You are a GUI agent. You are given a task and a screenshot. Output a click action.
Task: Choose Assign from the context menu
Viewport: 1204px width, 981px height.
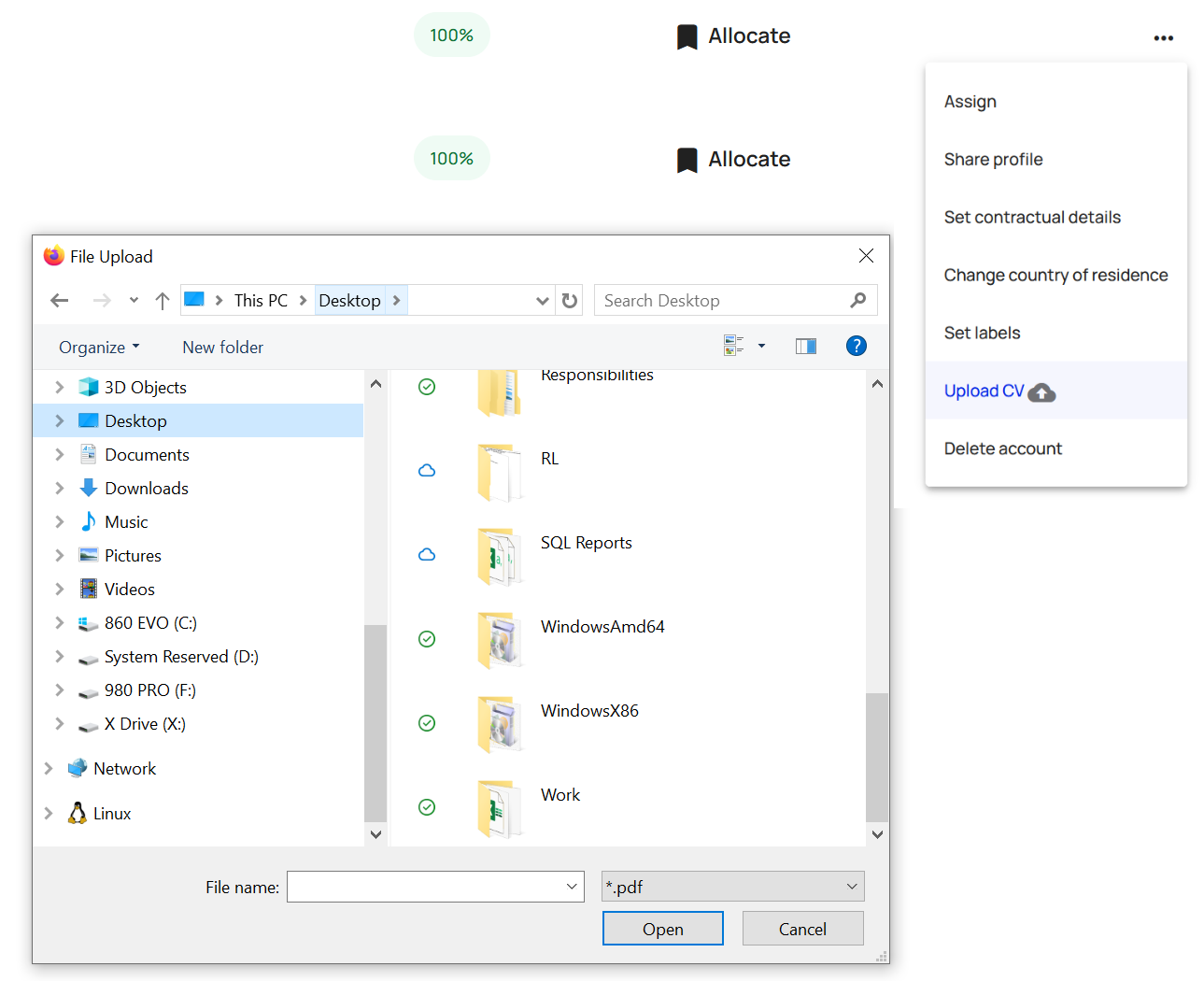[1055, 102]
